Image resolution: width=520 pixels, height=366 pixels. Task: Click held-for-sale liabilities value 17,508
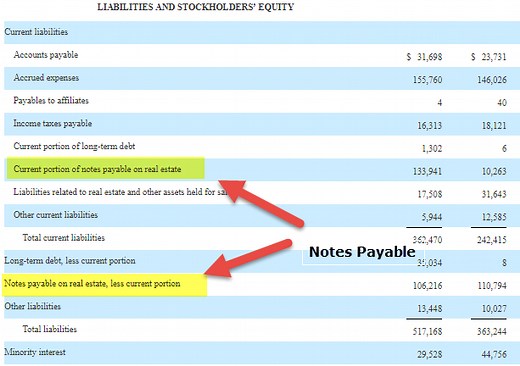pos(430,194)
